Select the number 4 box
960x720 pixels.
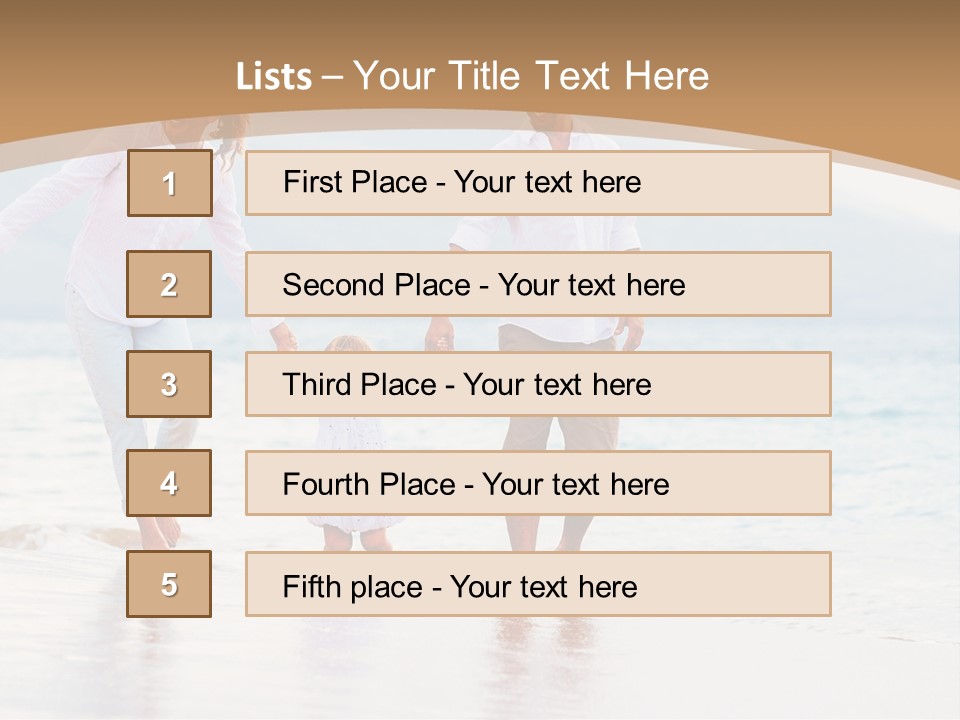169,483
